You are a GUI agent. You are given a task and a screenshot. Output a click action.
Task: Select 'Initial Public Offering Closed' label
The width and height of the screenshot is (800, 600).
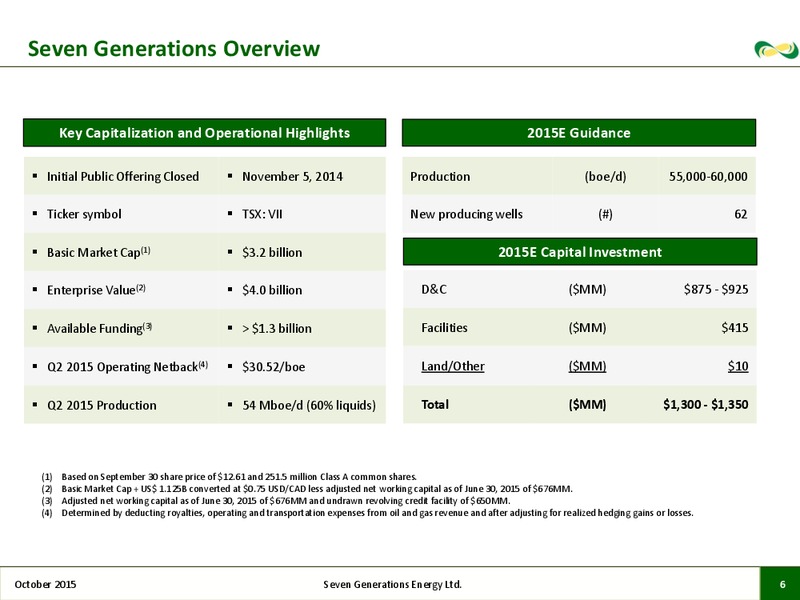(123, 177)
